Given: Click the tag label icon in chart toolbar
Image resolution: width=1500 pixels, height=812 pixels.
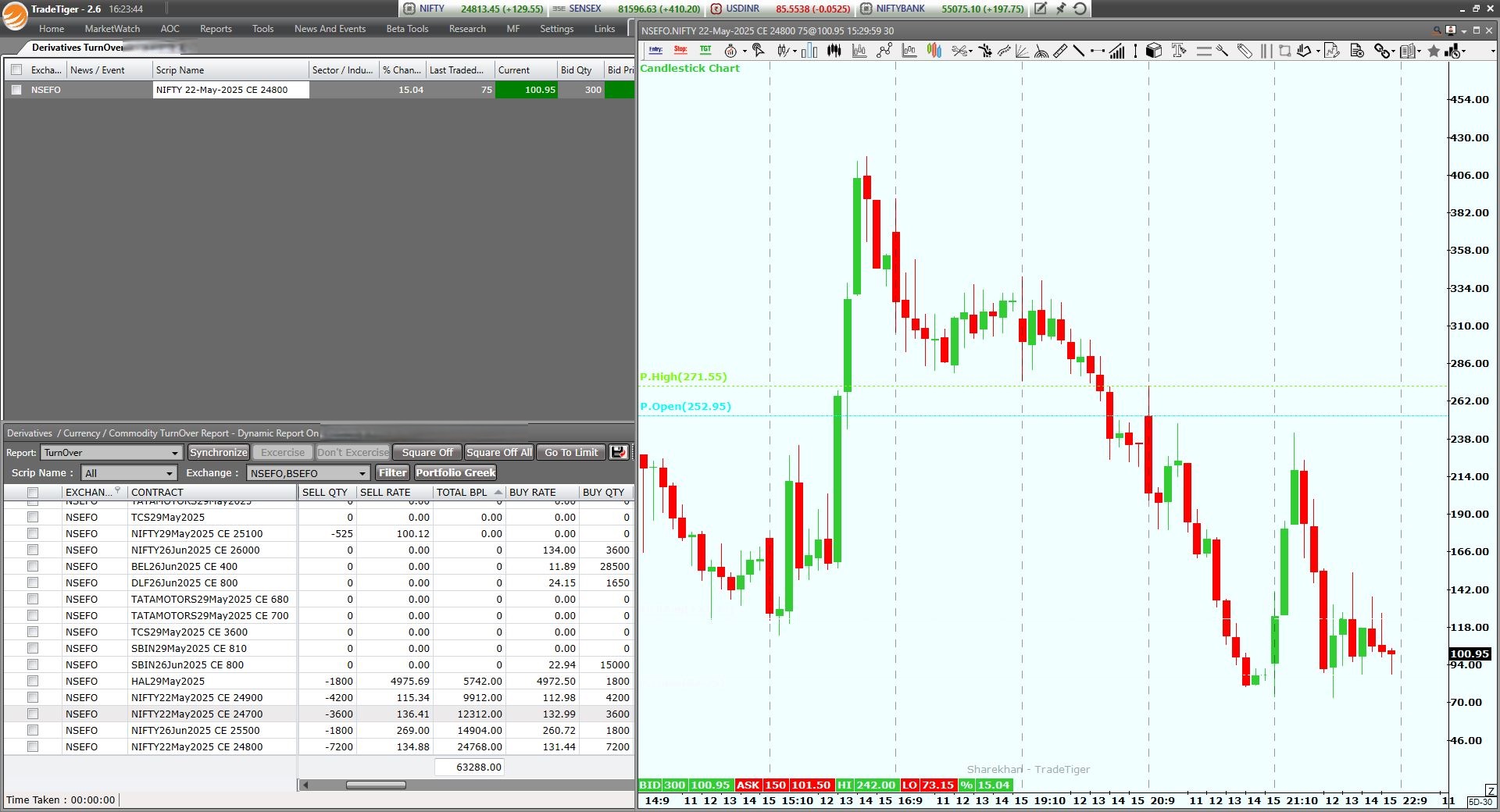Looking at the screenshot, I should [1245, 51].
